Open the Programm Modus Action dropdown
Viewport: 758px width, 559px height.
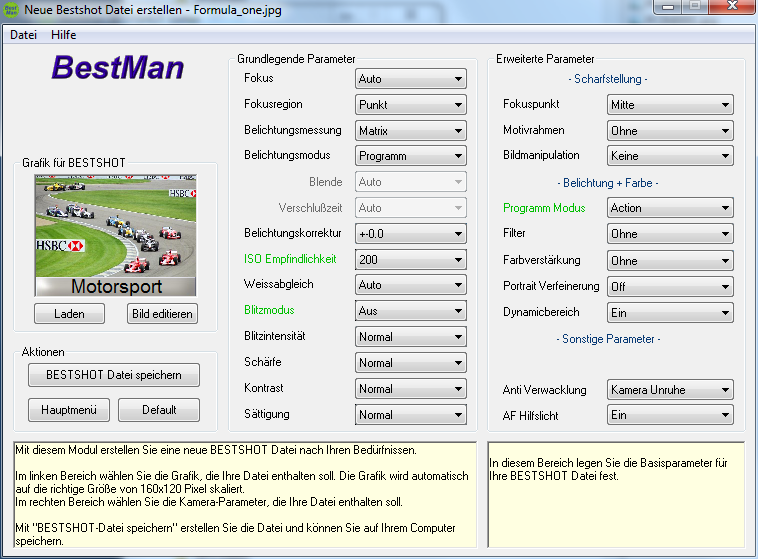coord(670,208)
